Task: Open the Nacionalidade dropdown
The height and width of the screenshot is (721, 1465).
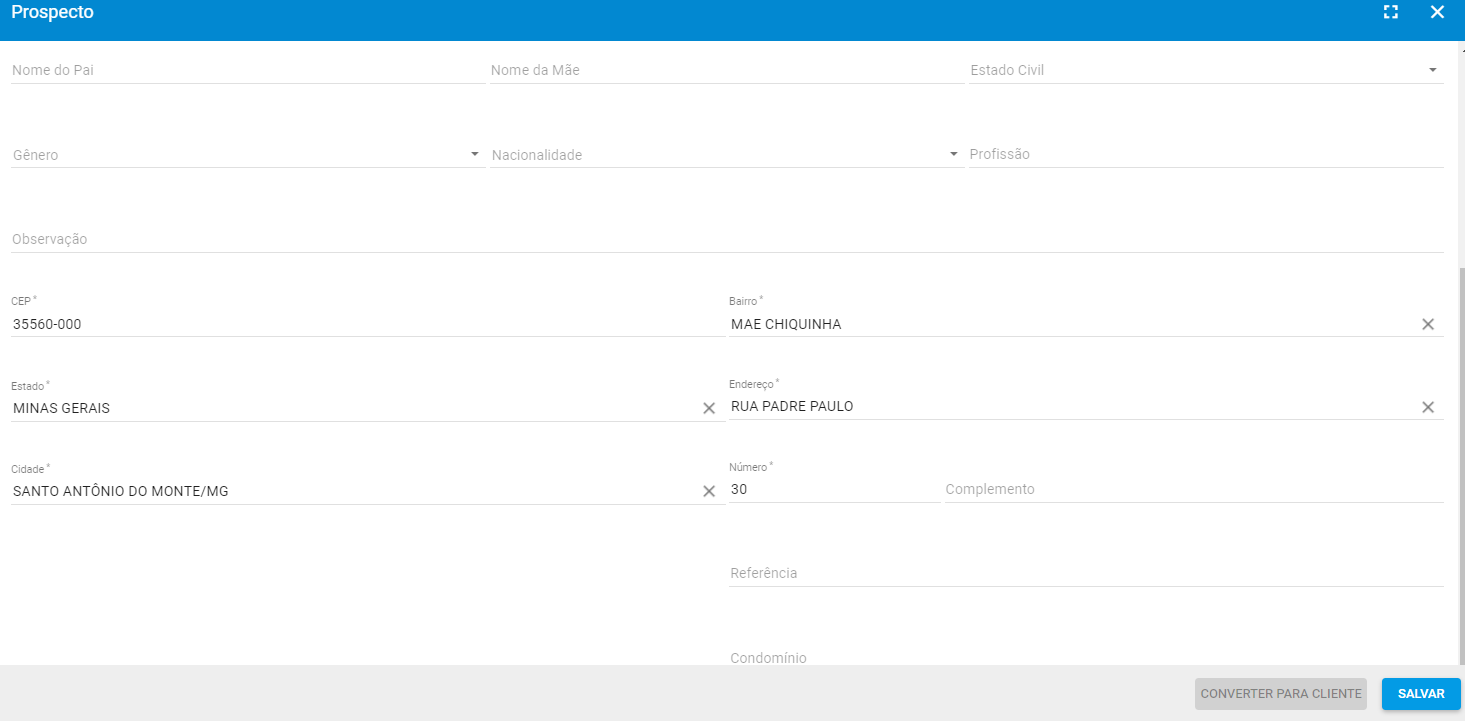Action: point(952,154)
